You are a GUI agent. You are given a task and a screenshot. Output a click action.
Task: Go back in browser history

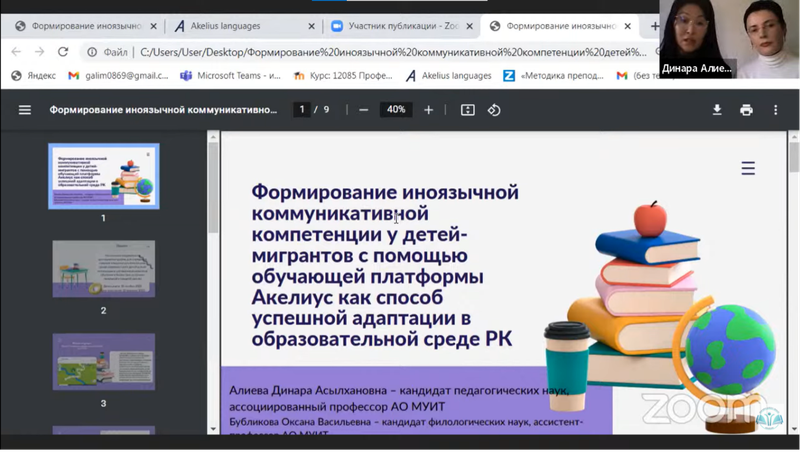[x=16, y=52]
